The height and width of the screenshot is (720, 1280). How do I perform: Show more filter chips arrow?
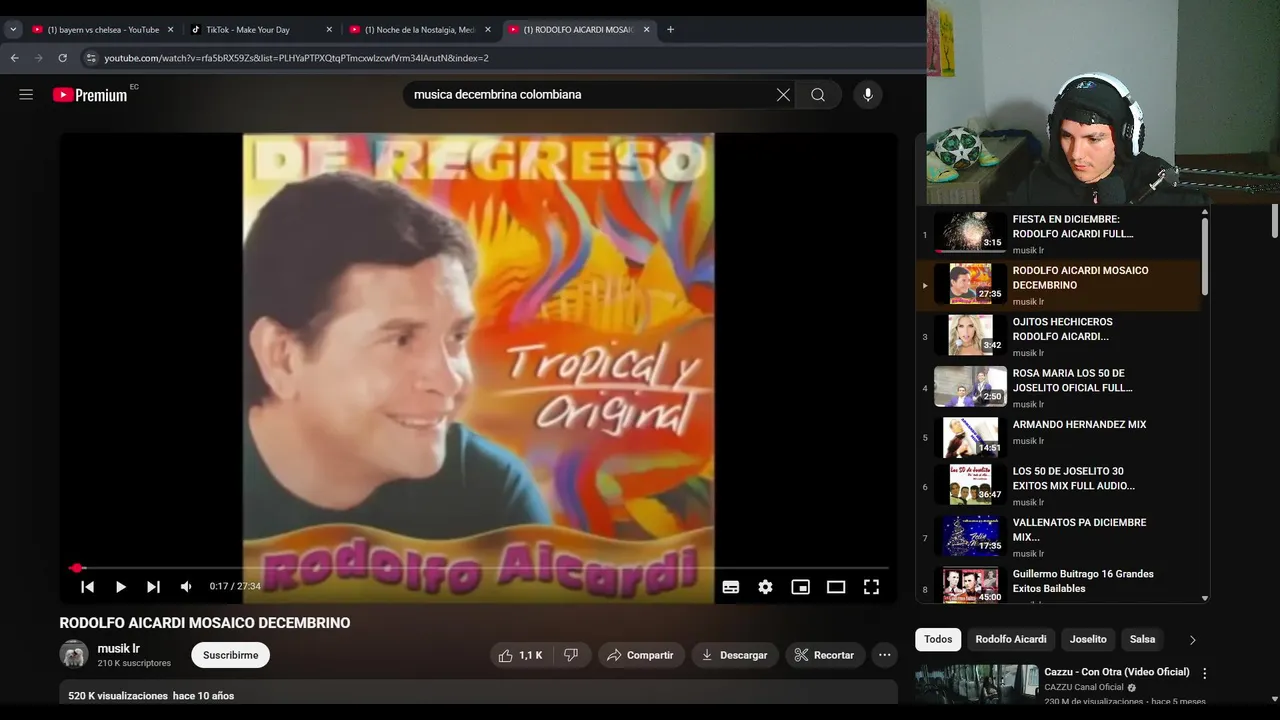pos(1192,640)
